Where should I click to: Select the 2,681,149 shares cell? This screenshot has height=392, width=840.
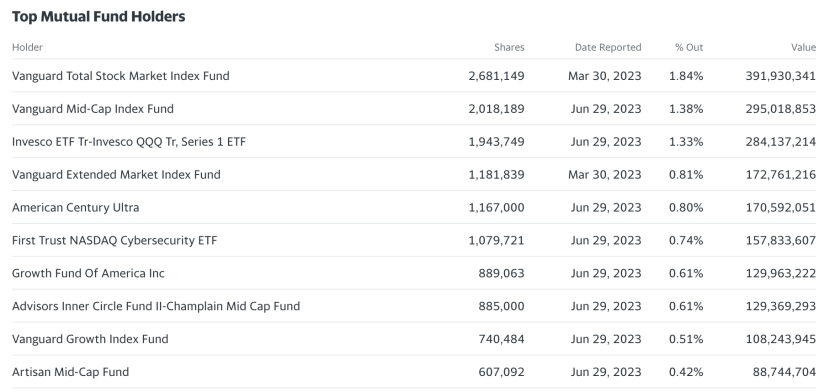point(497,76)
